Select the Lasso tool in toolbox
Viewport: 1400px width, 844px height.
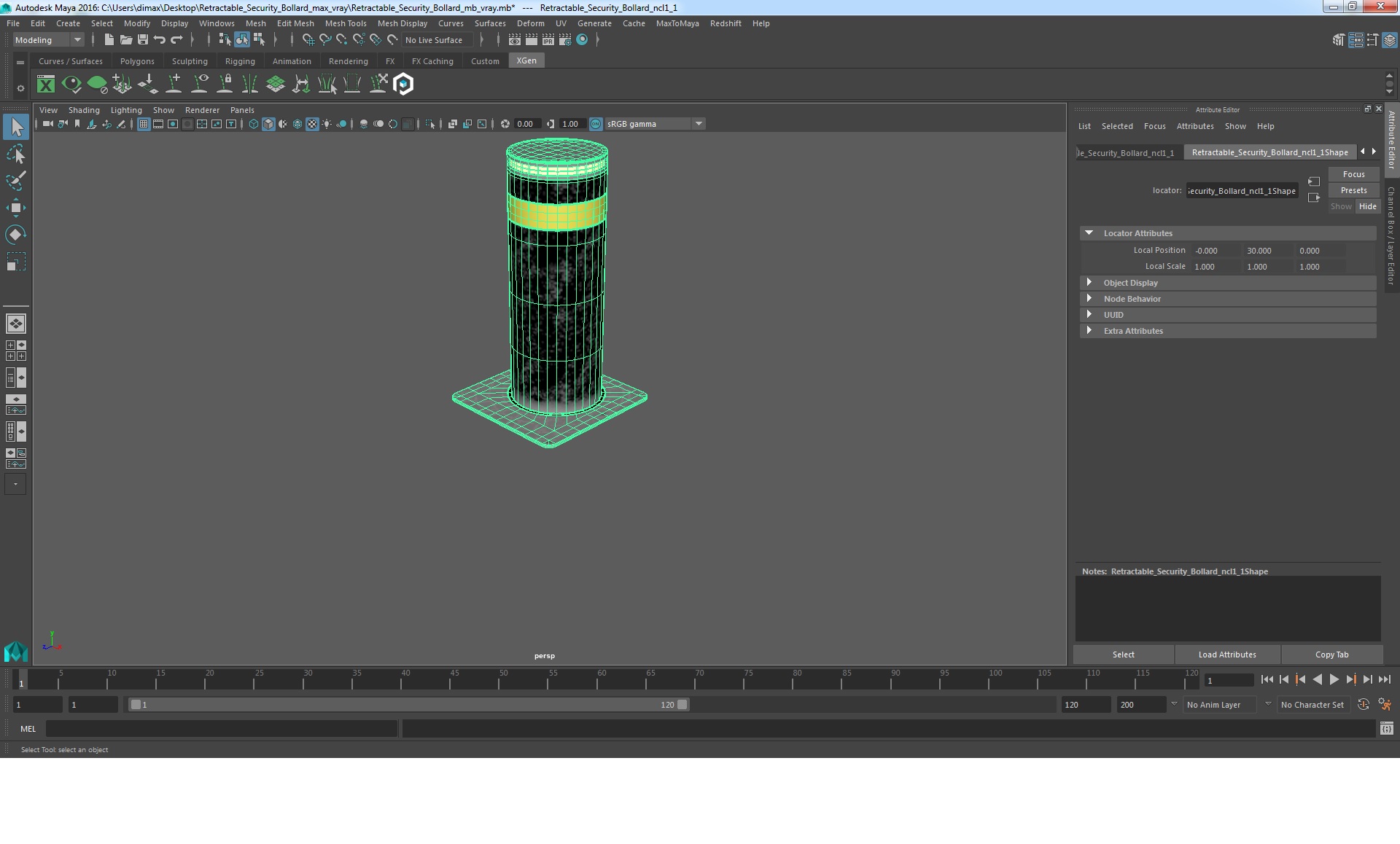15,155
